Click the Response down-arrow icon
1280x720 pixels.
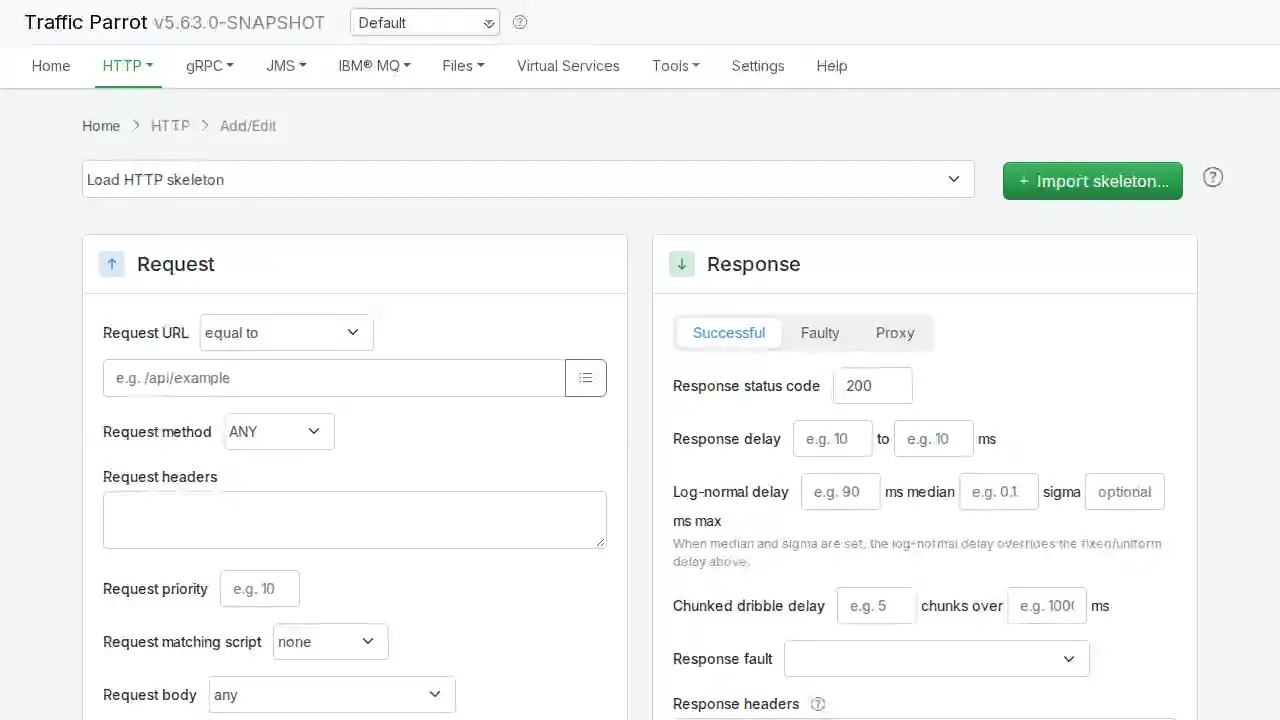pyautogui.click(x=682, y=264)
